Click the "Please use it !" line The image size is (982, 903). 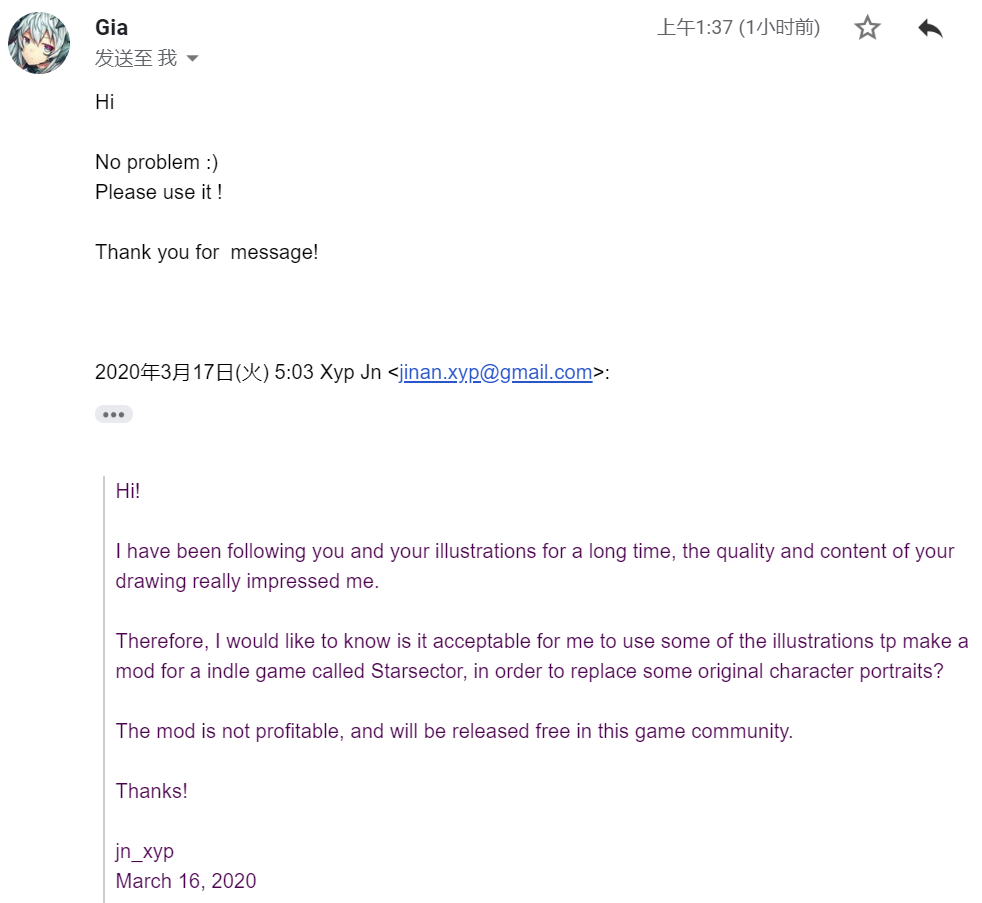pos(158,192)
